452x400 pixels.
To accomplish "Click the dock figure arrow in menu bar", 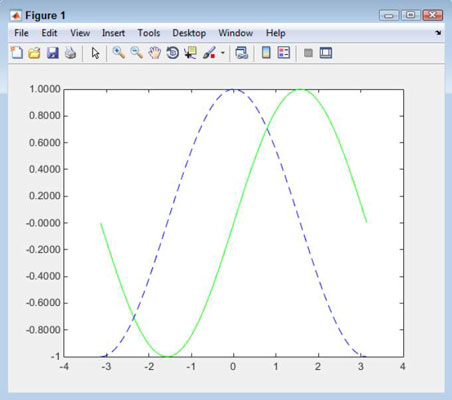I will [x=438, y=33].
